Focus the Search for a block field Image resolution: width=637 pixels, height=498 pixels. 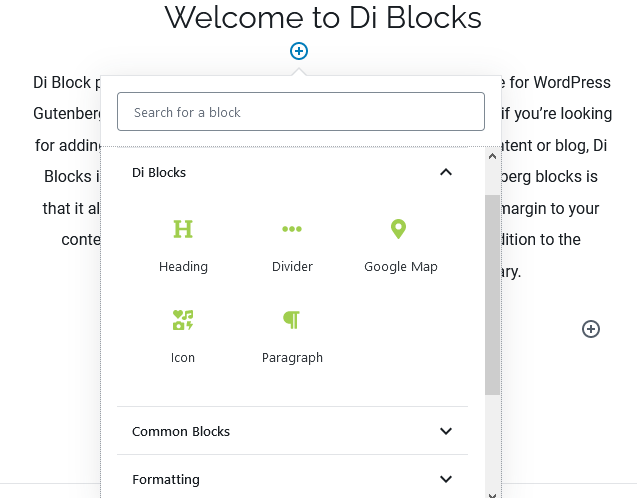301,112
